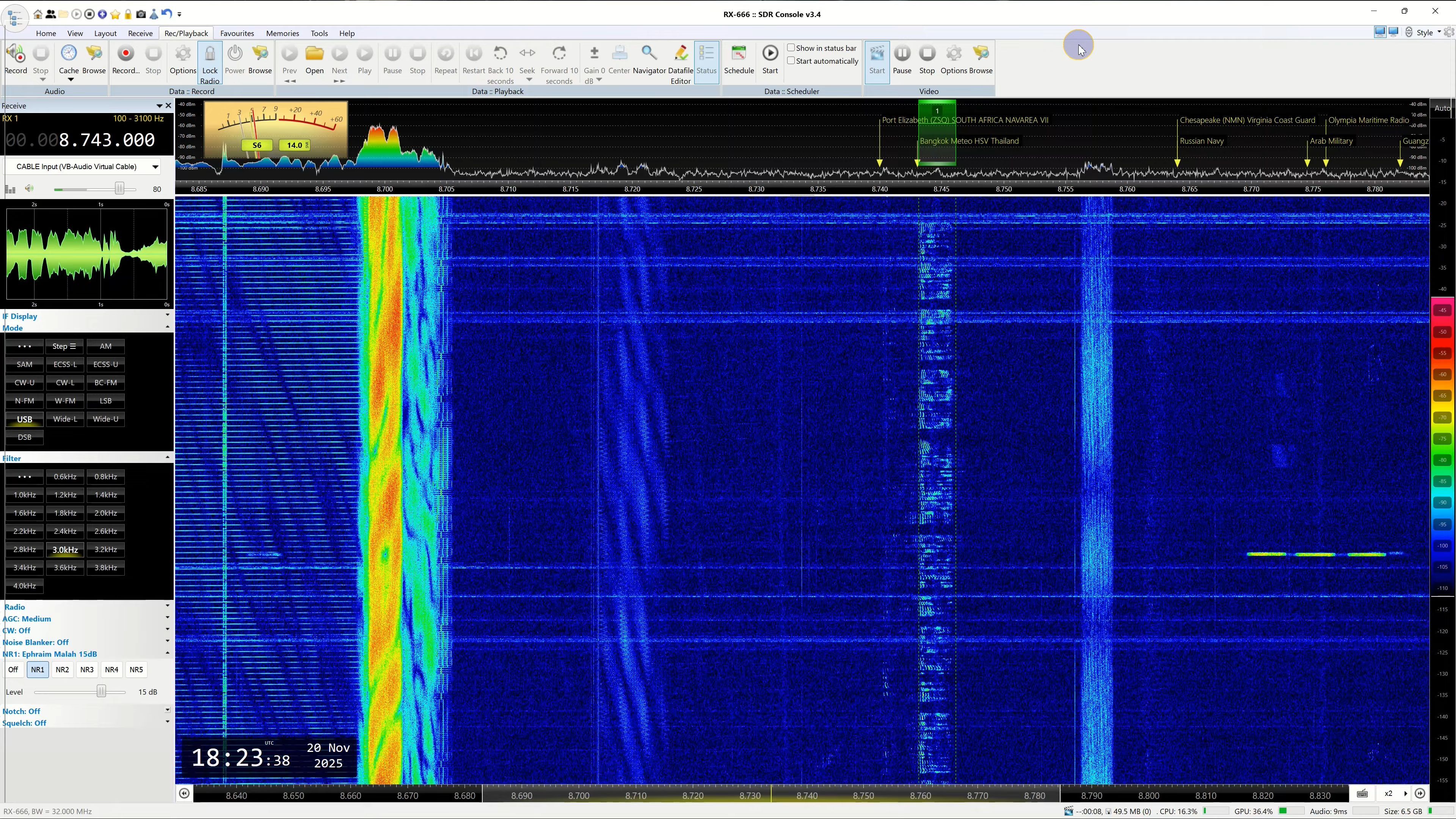The image size is (1456, 819).
Task: Click the audio speaker mute icon
Action: tap(30, 189)
